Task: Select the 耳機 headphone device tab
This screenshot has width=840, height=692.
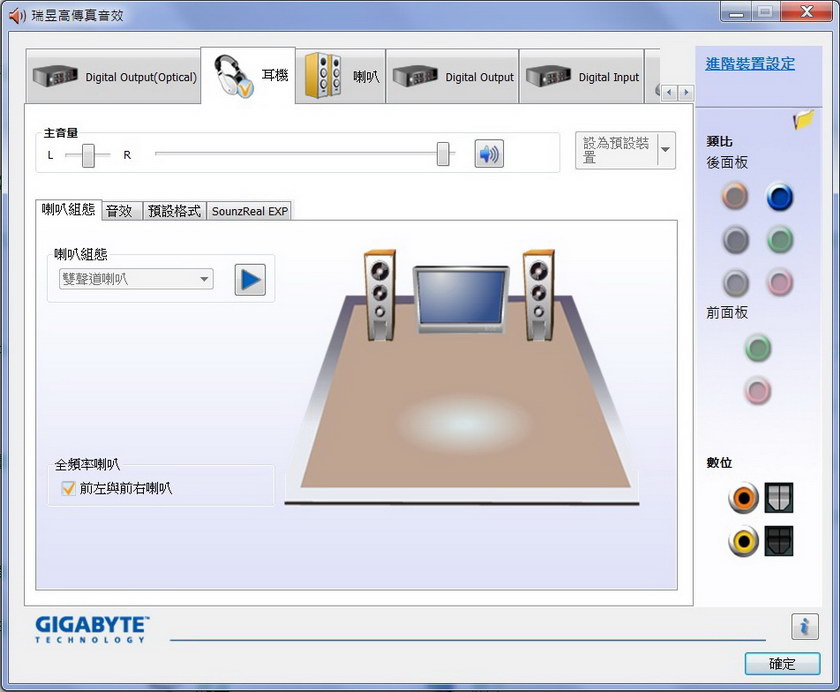Action: [248, 76]
